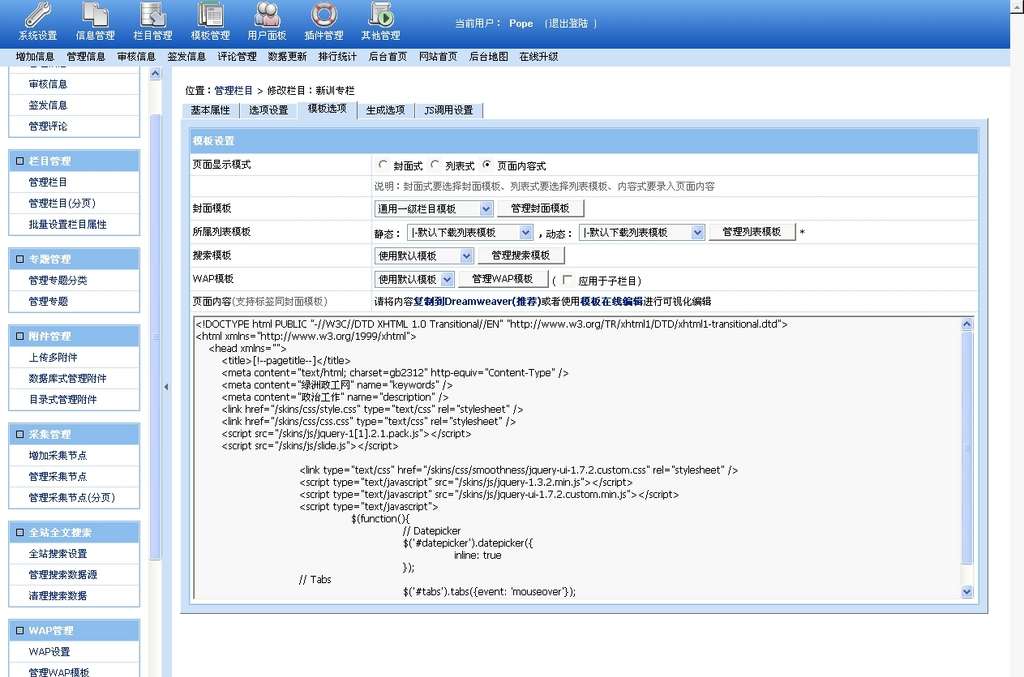
Task: Click the 管理封面模板 button
Action: 540,208
